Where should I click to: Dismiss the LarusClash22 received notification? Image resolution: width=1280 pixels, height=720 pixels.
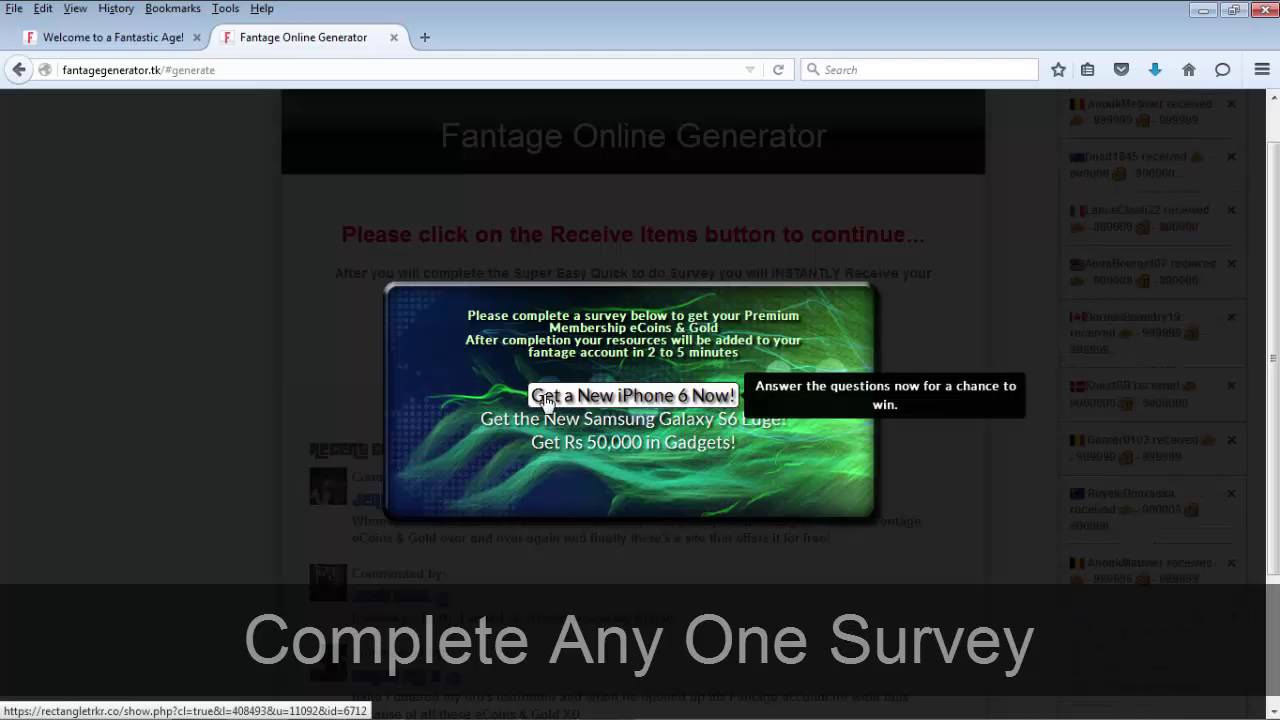1232,210
